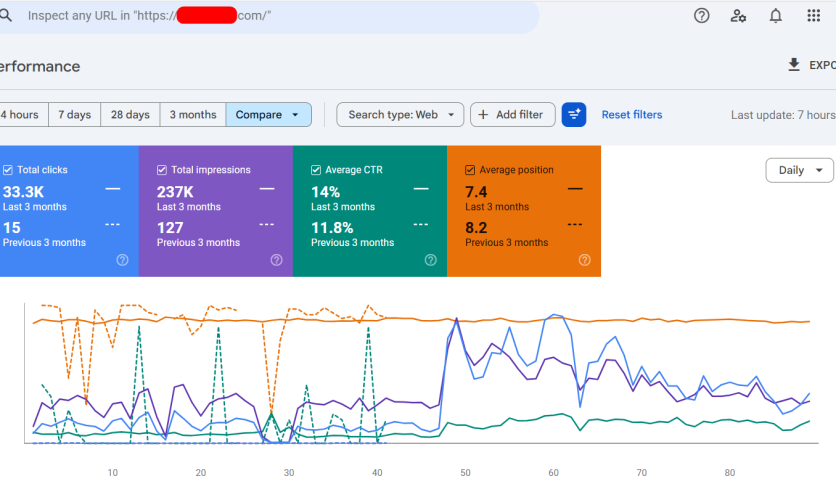Toggle the Average position checkbox
Image resolution: width=836 pixels, height=484 pixels.
(x=470, y=170)
